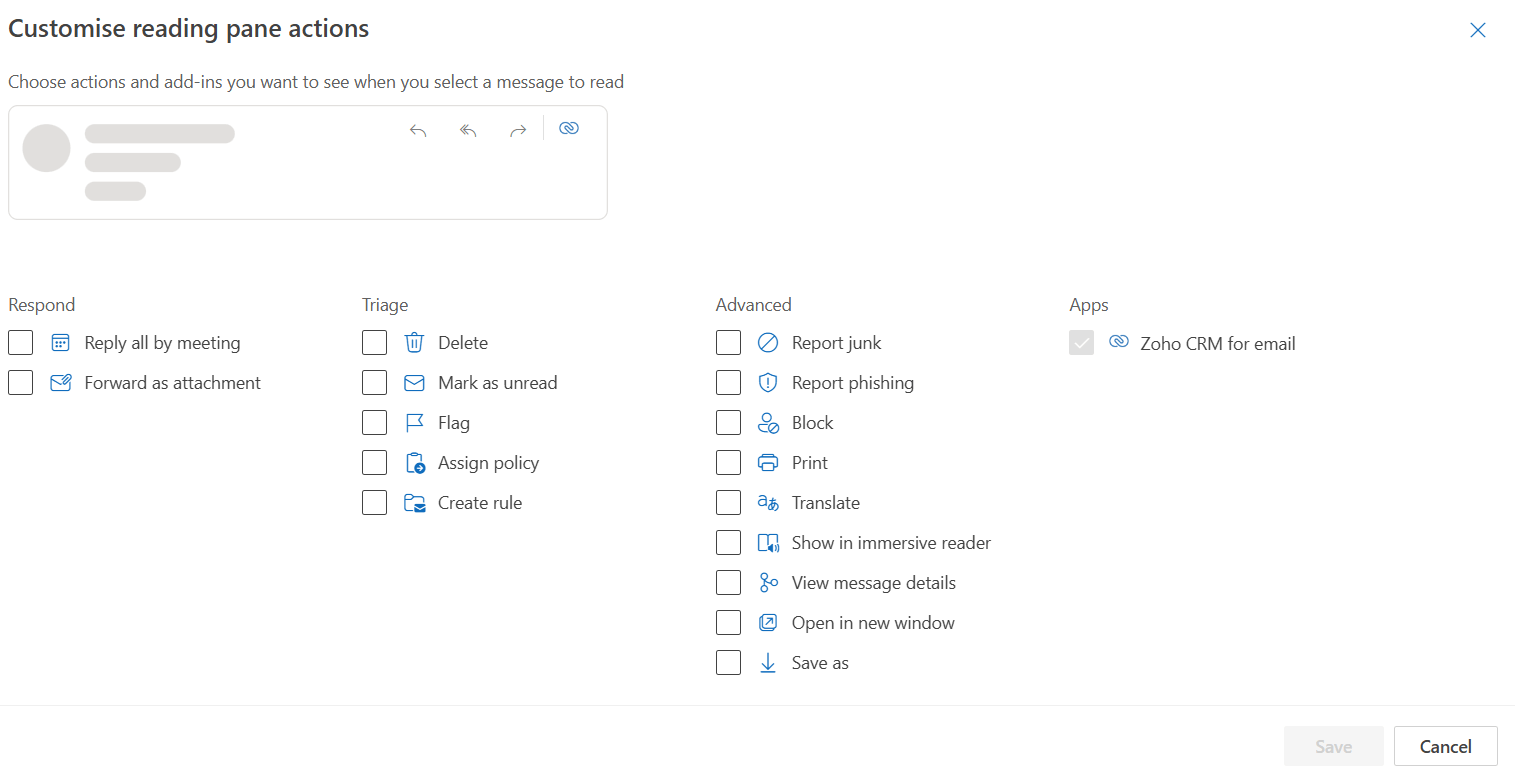Select the View message details label

click(874, 583)
